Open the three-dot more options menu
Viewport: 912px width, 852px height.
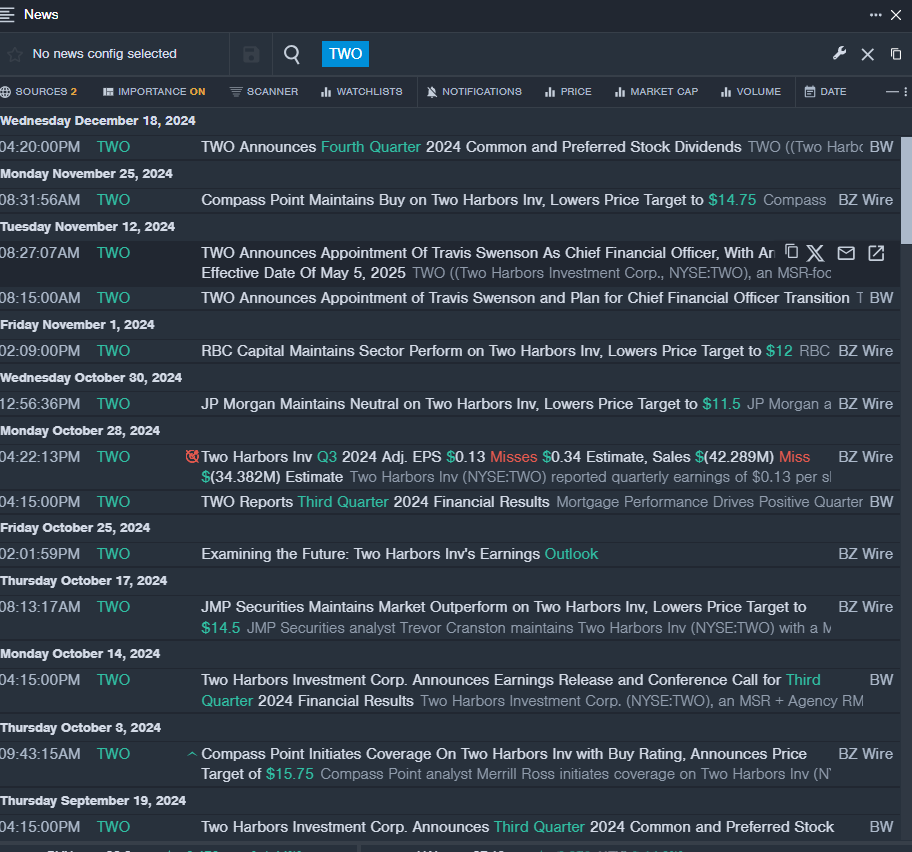click(875, 15)
